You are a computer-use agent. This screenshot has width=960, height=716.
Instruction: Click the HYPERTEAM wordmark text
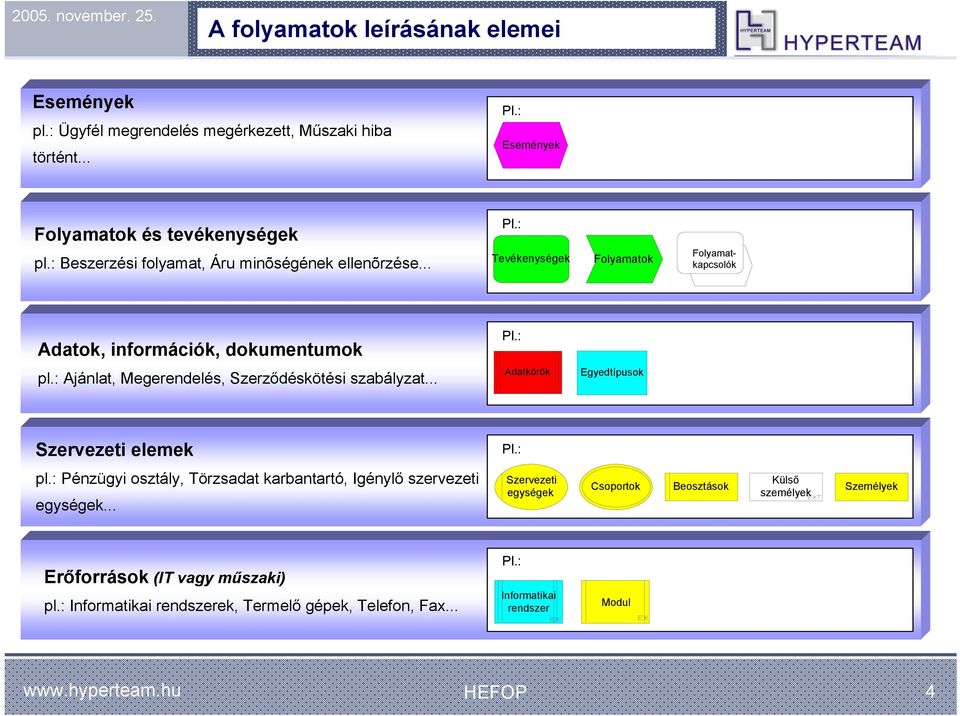[x=853, y=43]
